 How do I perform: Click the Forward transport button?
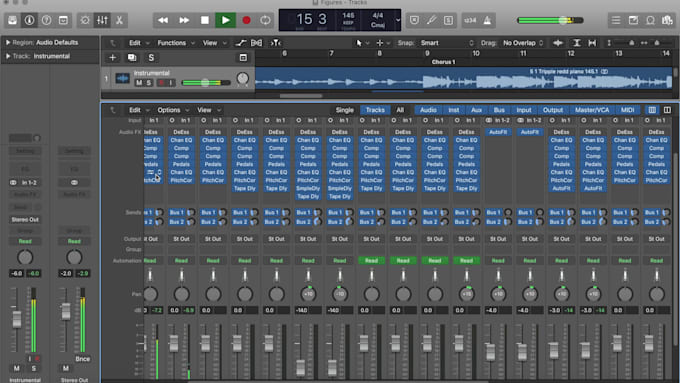184,20
